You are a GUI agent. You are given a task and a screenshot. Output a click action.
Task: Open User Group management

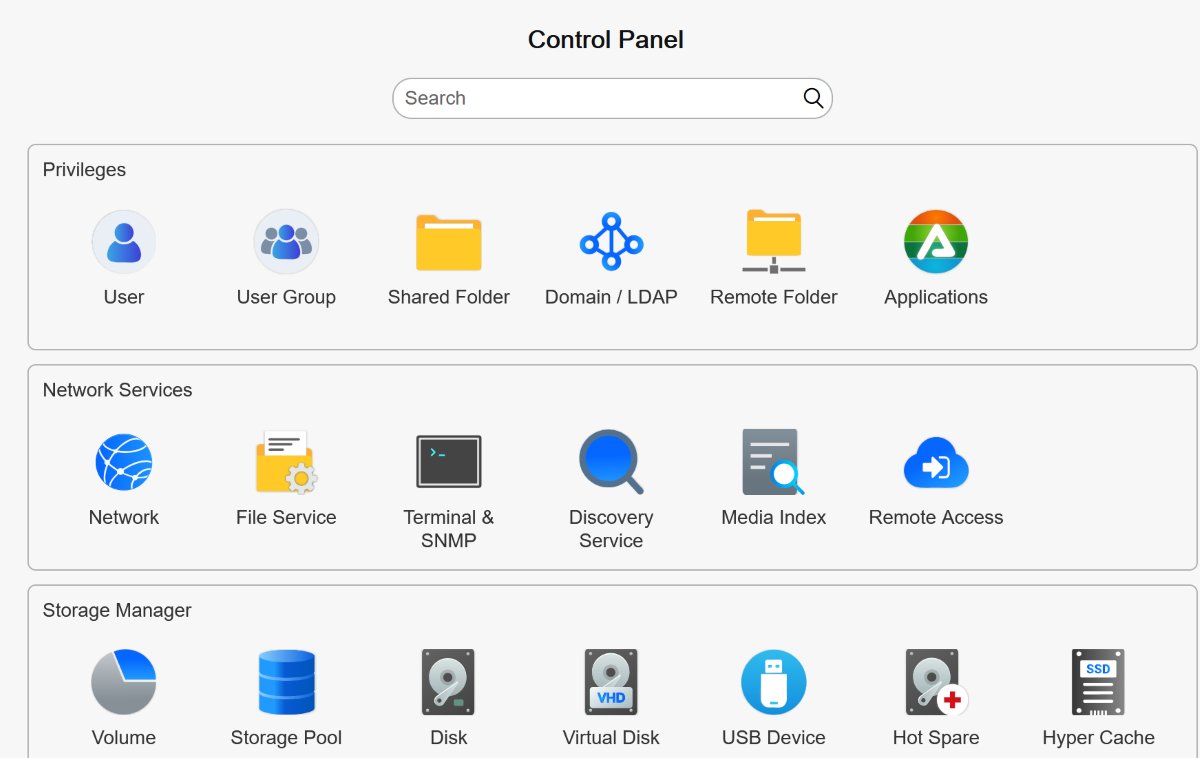tap(286, 242)
